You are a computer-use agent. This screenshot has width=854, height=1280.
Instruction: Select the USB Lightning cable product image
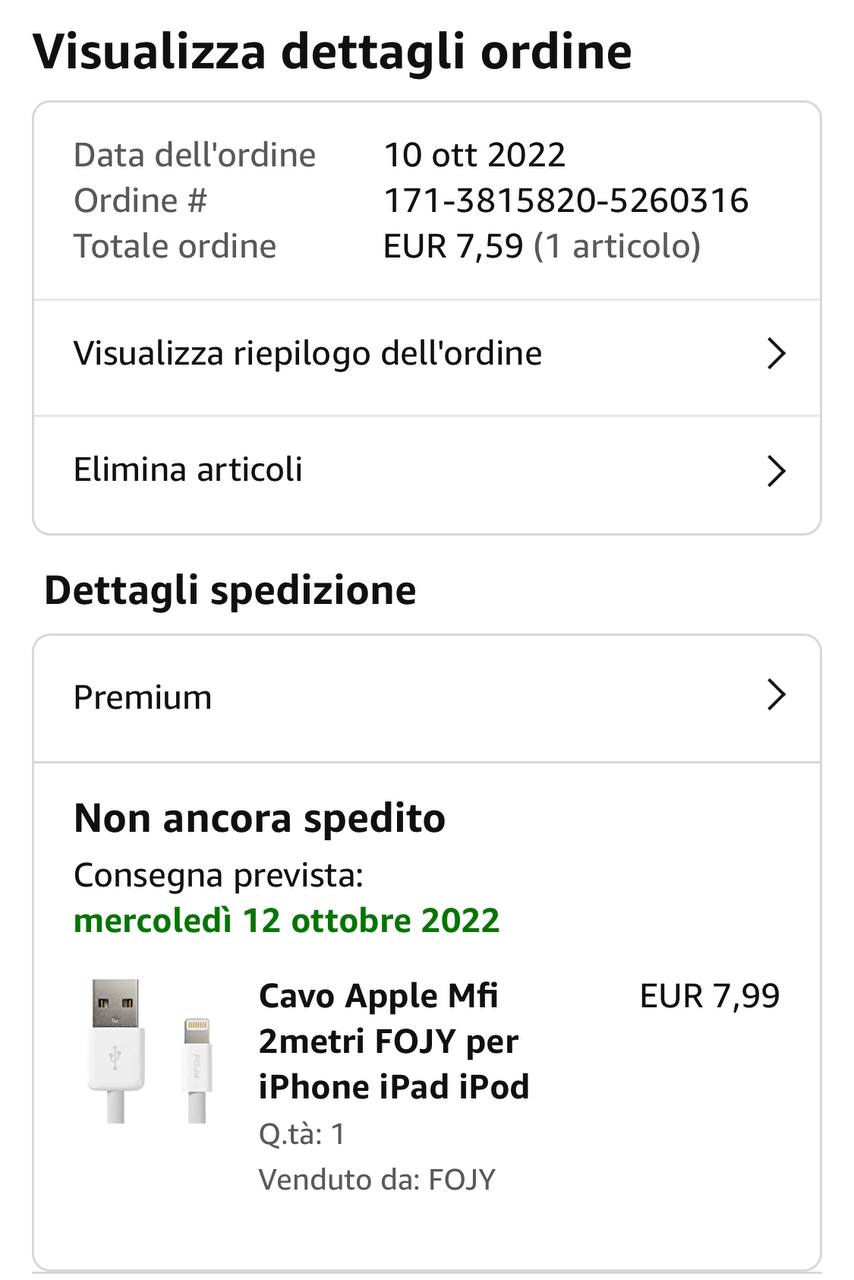(150, 1052)
